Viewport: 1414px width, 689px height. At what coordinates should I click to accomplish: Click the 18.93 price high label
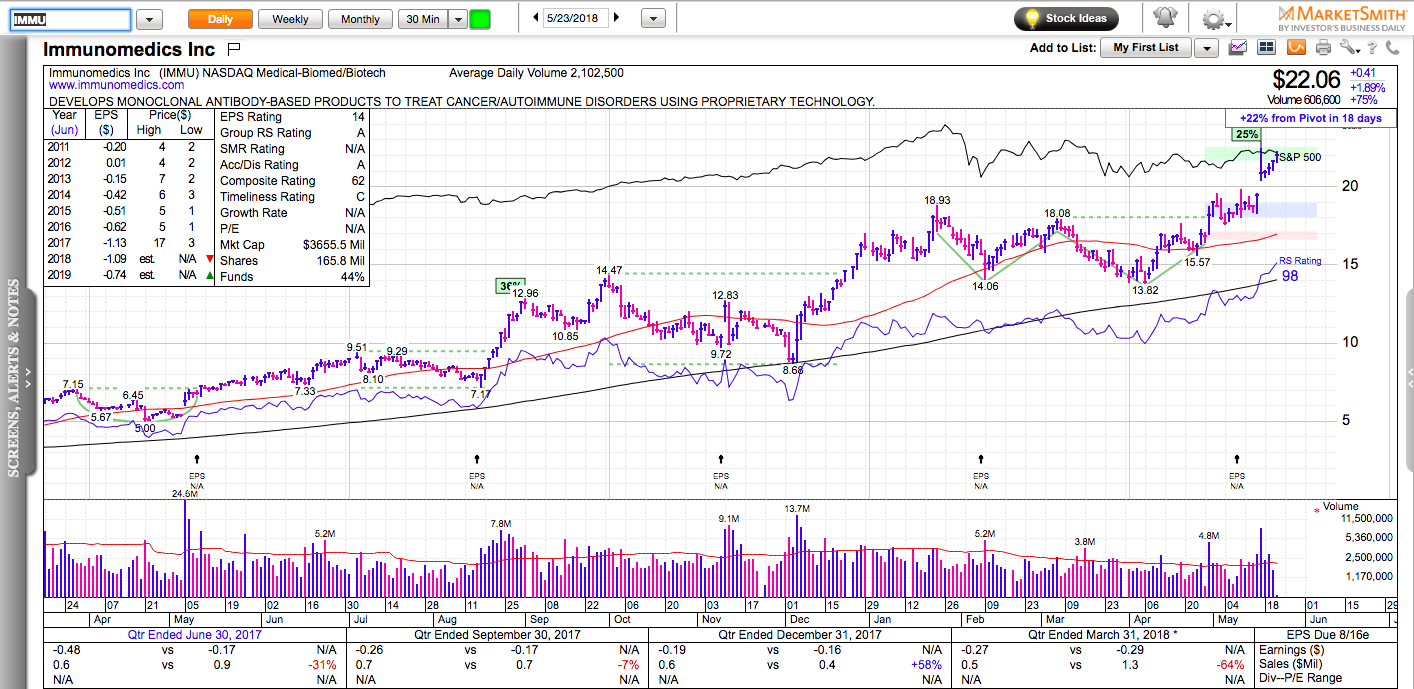point(937,200)
